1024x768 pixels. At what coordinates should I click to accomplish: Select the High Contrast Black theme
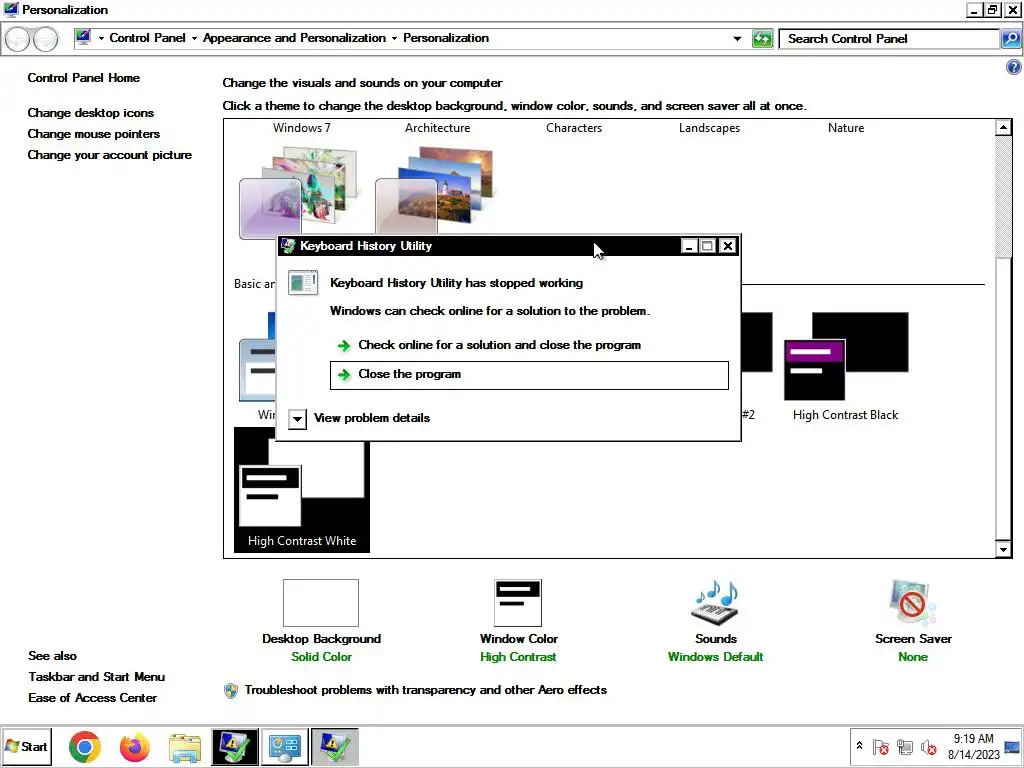[846, 366]
